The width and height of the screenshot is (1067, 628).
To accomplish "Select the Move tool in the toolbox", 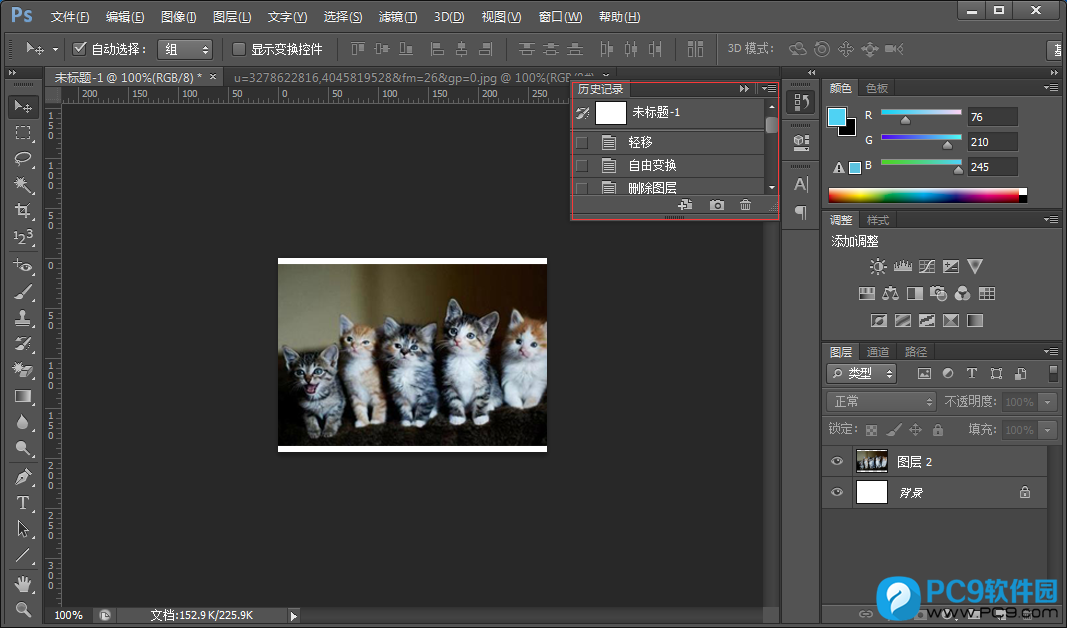I will click(x=23, y=107).
